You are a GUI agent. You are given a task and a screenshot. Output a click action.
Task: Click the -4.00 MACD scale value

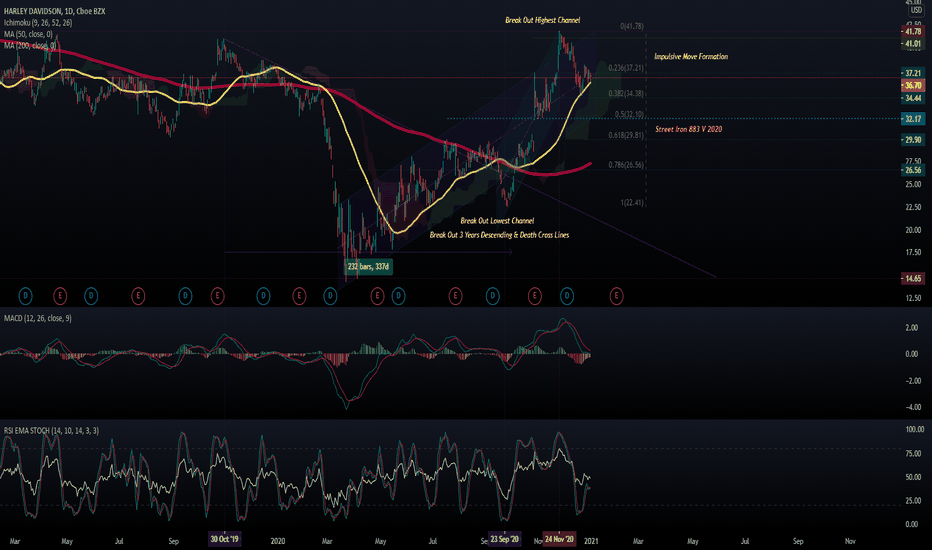tap(912, 407)
